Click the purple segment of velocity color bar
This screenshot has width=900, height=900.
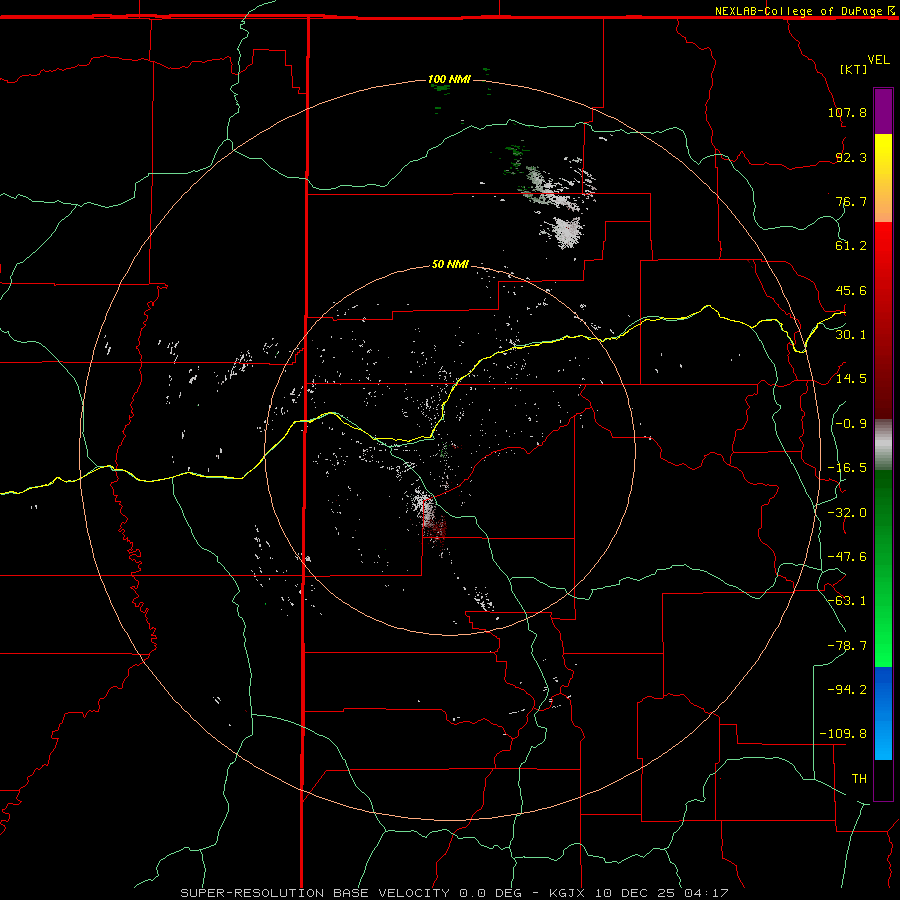[x=883, y=111]
